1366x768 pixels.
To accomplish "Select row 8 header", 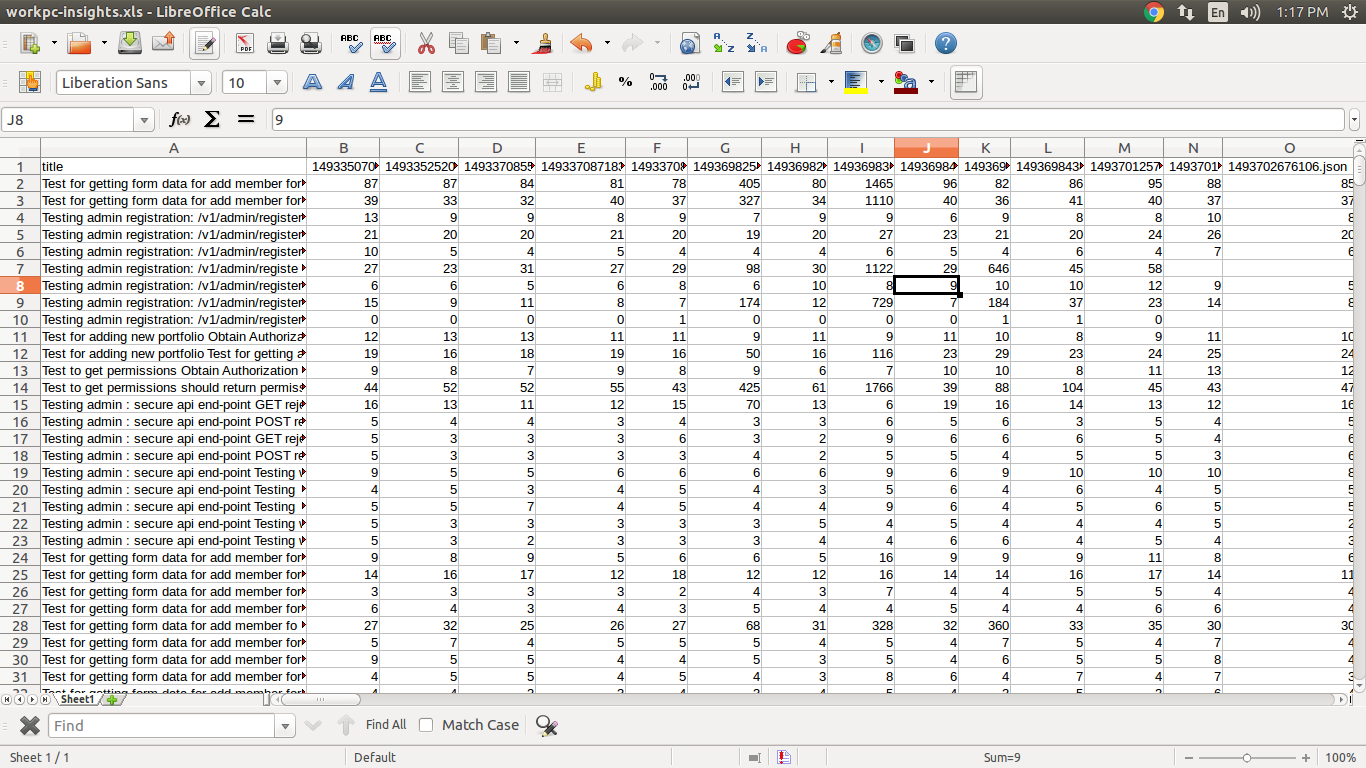I will tap(20, 285).
